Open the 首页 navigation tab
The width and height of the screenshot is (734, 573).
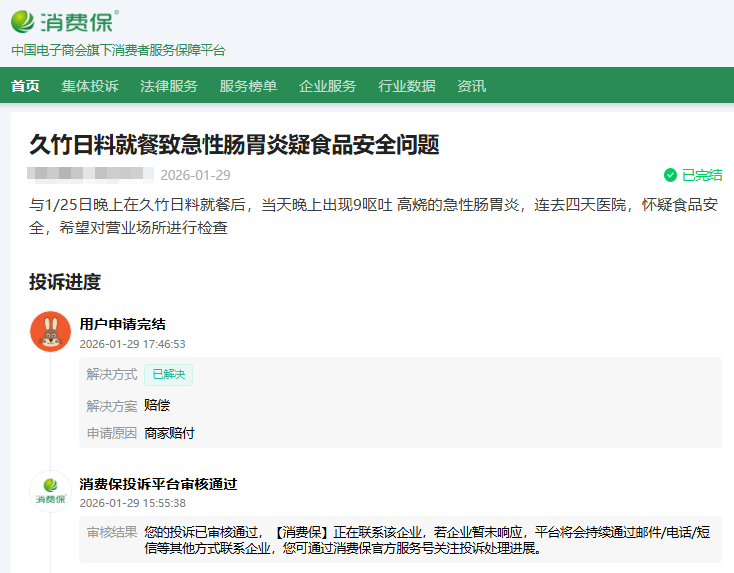25,86
